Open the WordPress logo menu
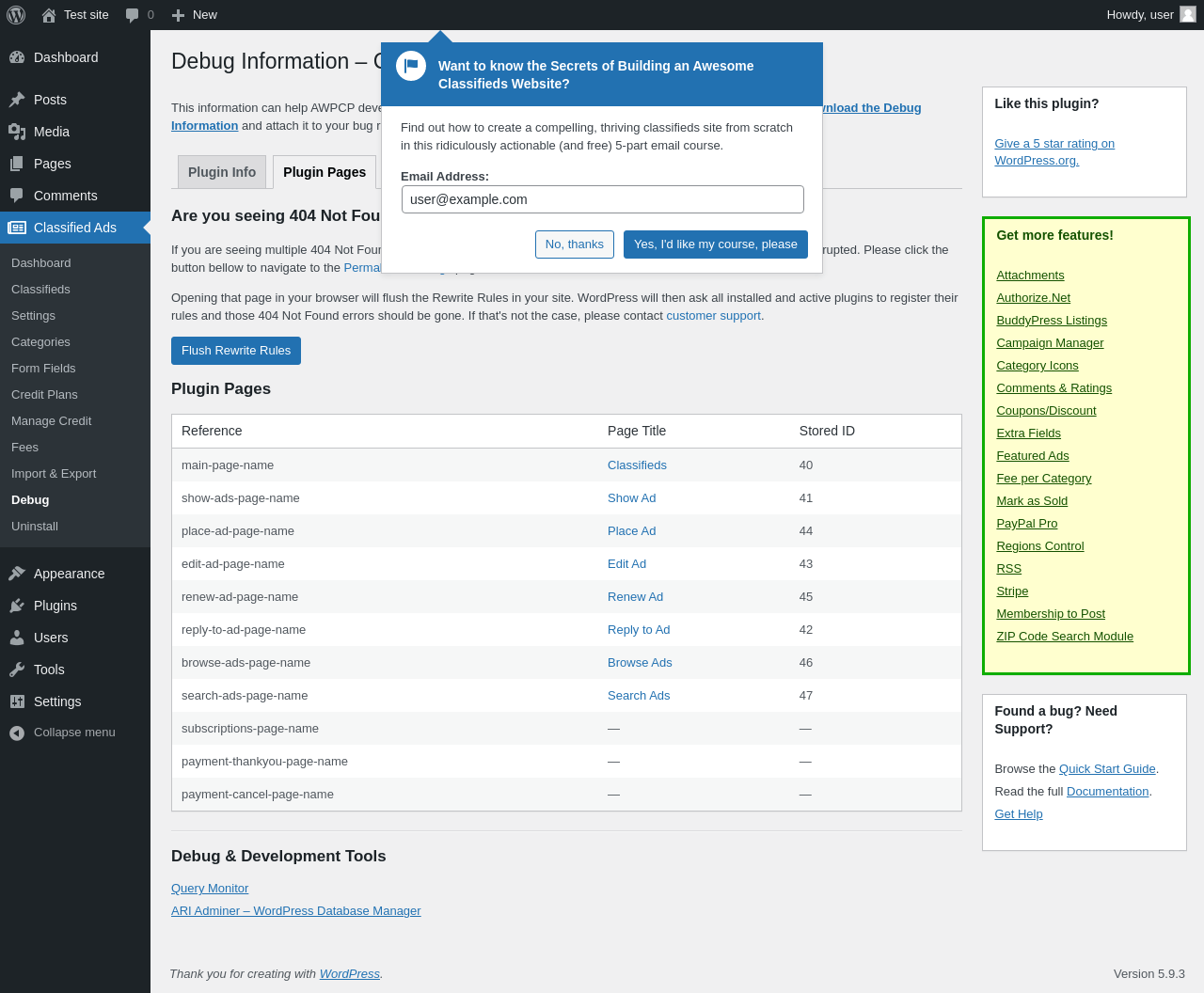Screen dimensions: 1204x993 click(16, 15)
